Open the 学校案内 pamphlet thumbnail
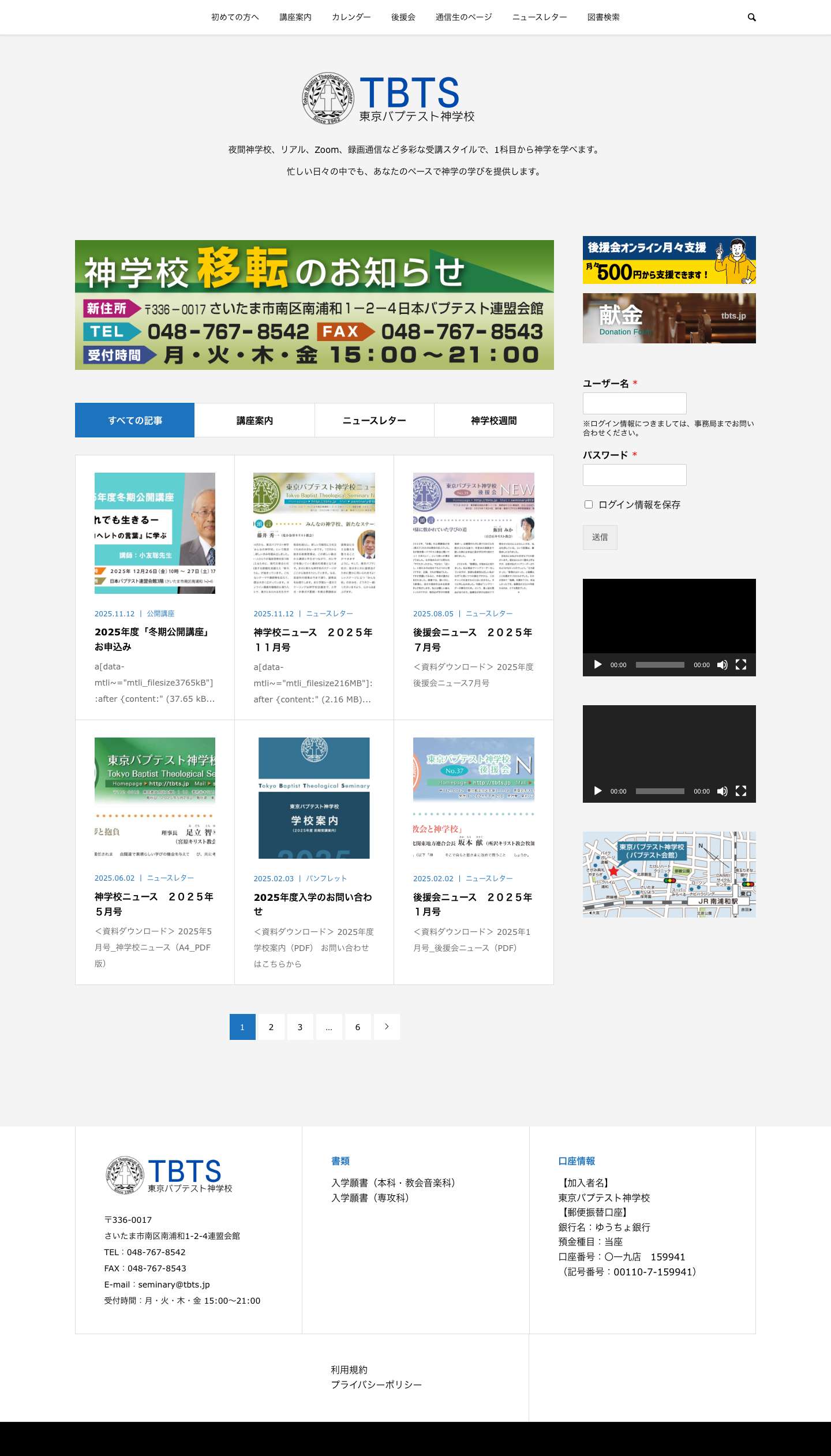This screenshot has height=1456, width=831. [315, 798]
